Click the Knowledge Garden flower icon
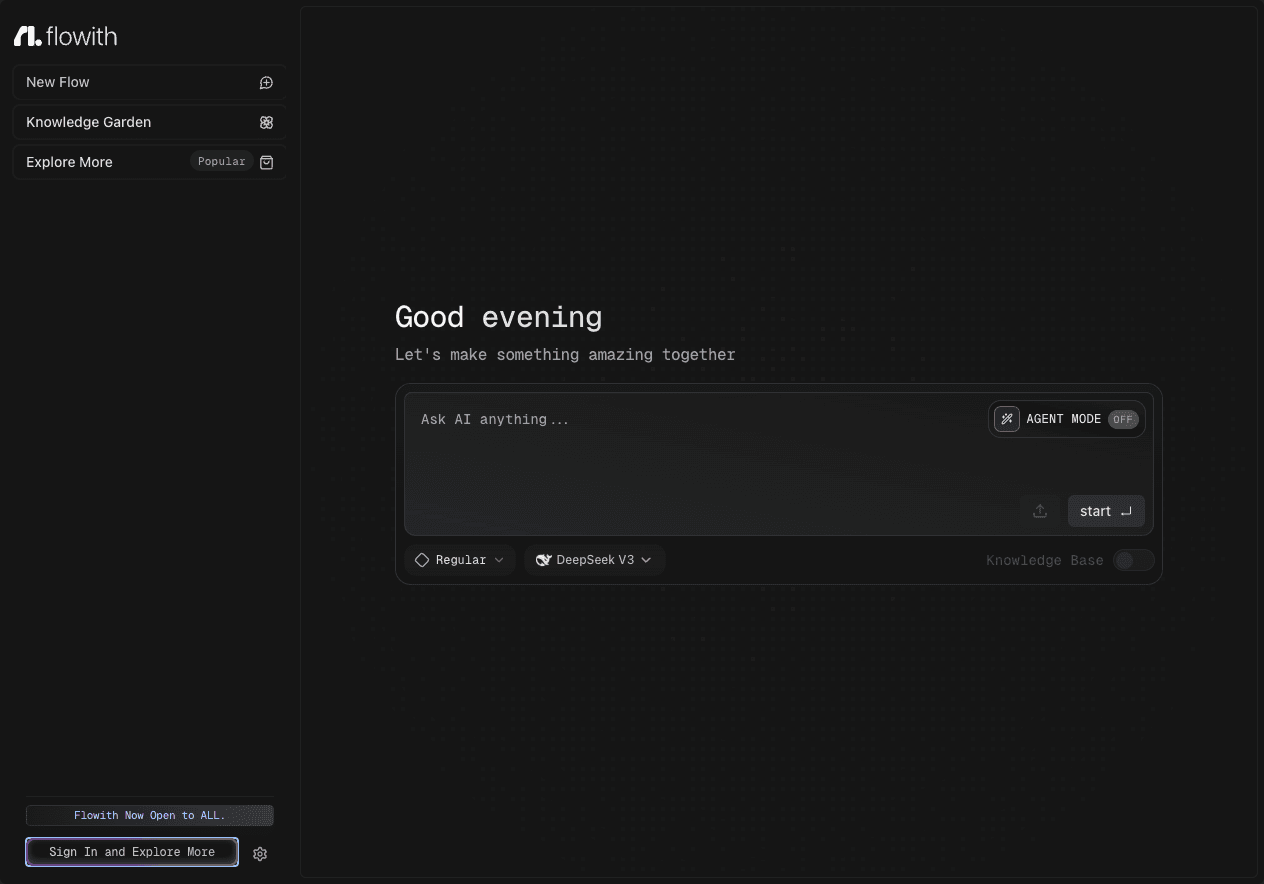1264x884 pixels. coord(266,122)
